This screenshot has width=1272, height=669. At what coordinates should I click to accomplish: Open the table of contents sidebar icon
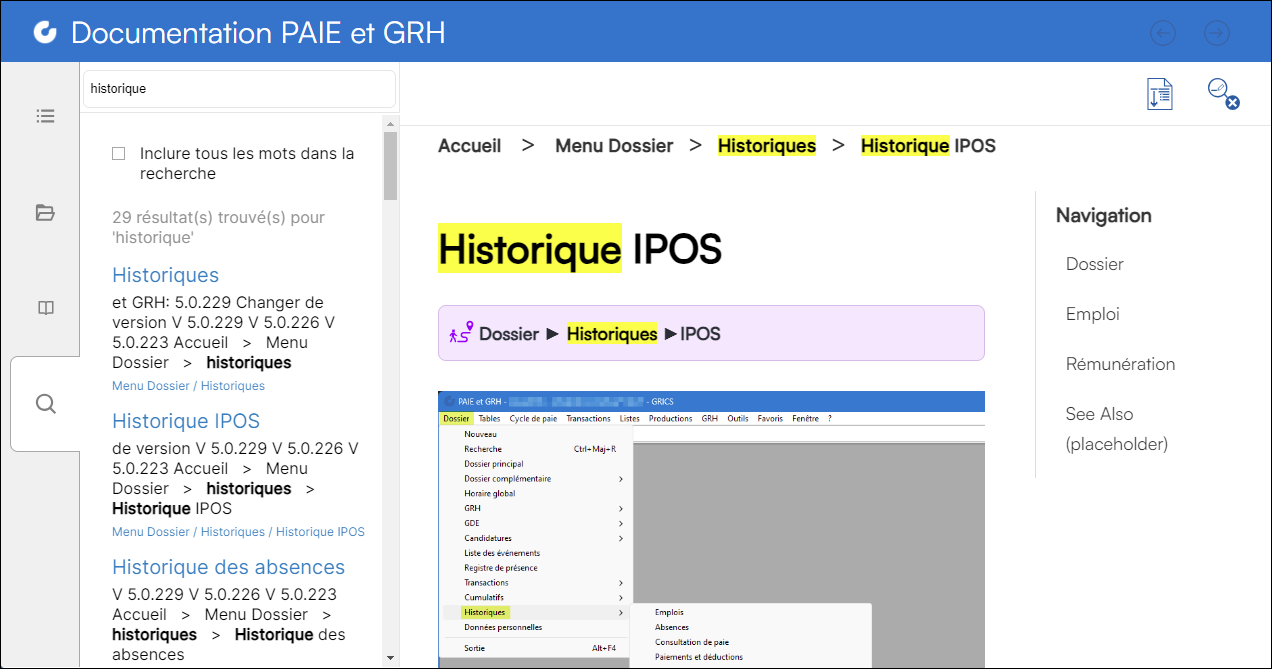pos(45,116)
